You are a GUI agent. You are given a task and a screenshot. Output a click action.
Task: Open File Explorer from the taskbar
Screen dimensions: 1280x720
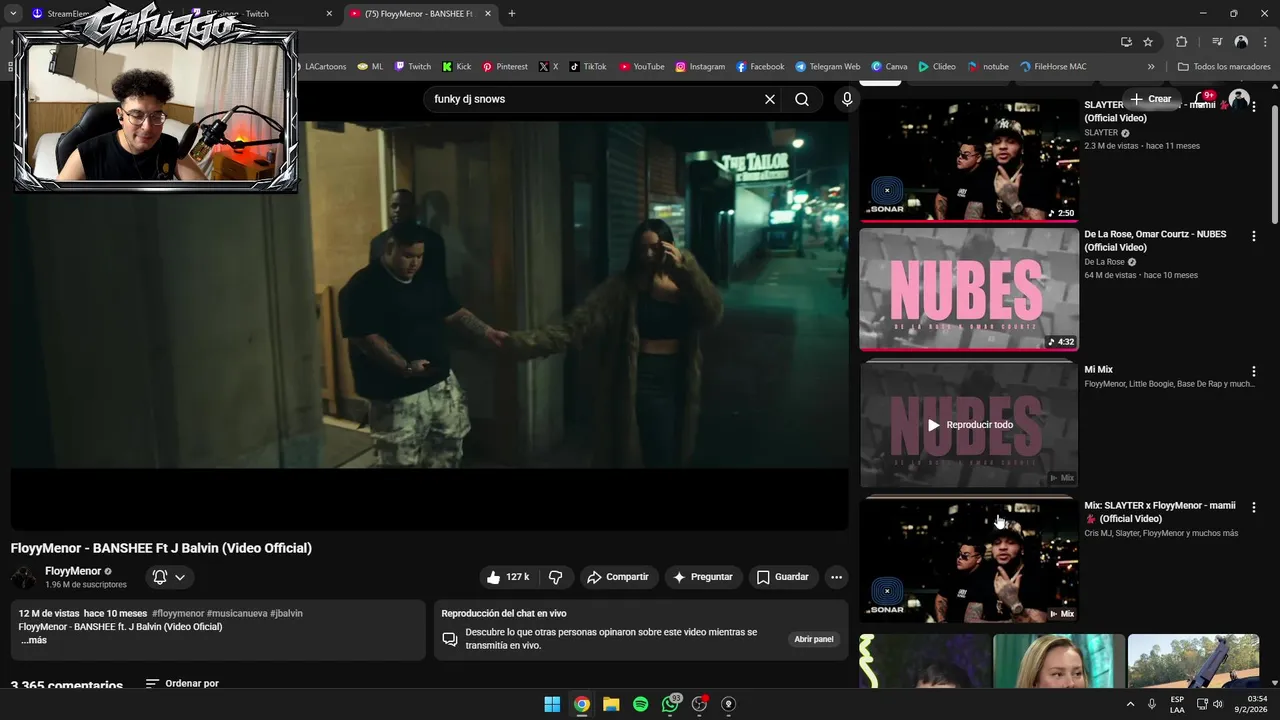(611, 704)
